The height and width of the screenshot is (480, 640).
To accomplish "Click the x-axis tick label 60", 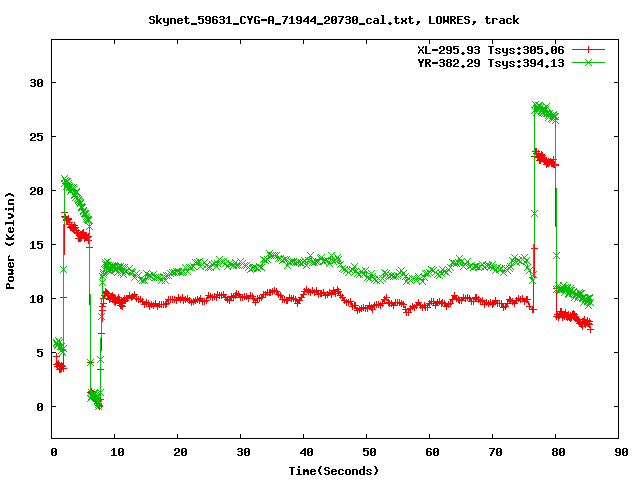I will 433,452.
